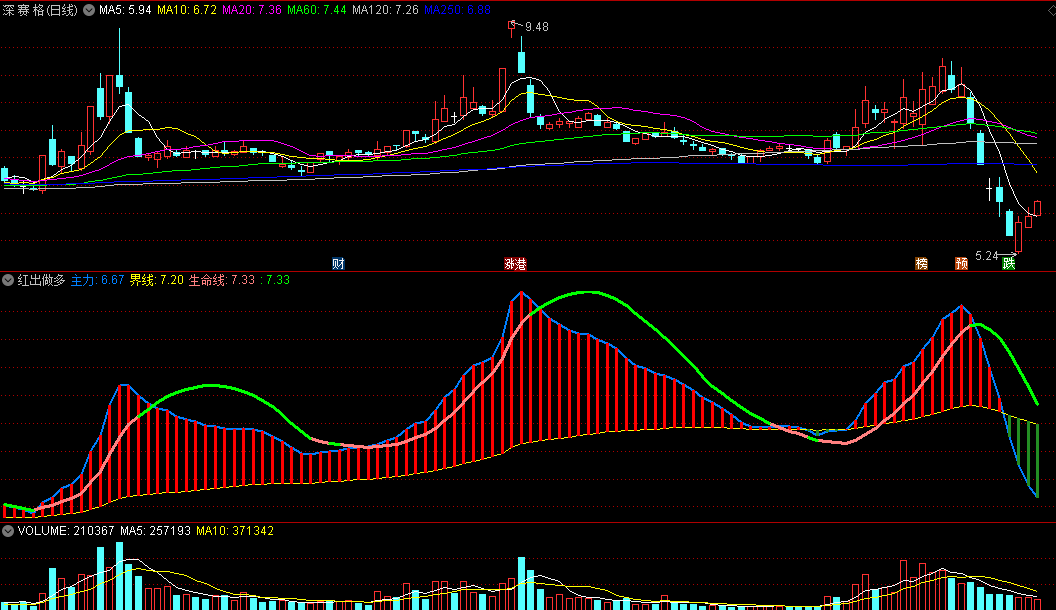1056x610 pixels.
Task: Click the green 跌 marker icon
Action: tap(1008, 264)
